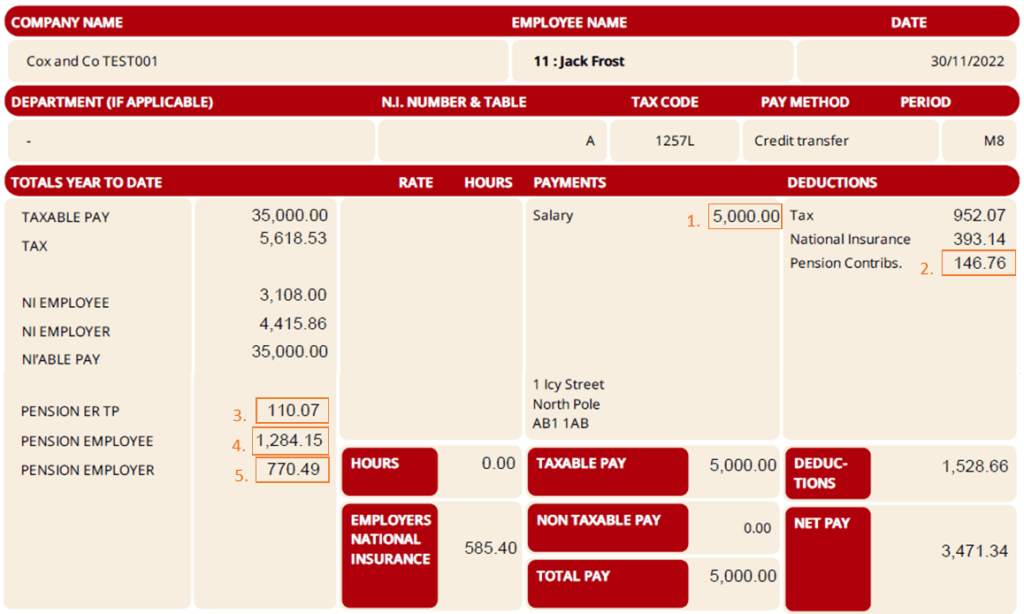Screen dimensions: 1024x614
Task: Select NI employee value 3,108.00
Action: 293,295
